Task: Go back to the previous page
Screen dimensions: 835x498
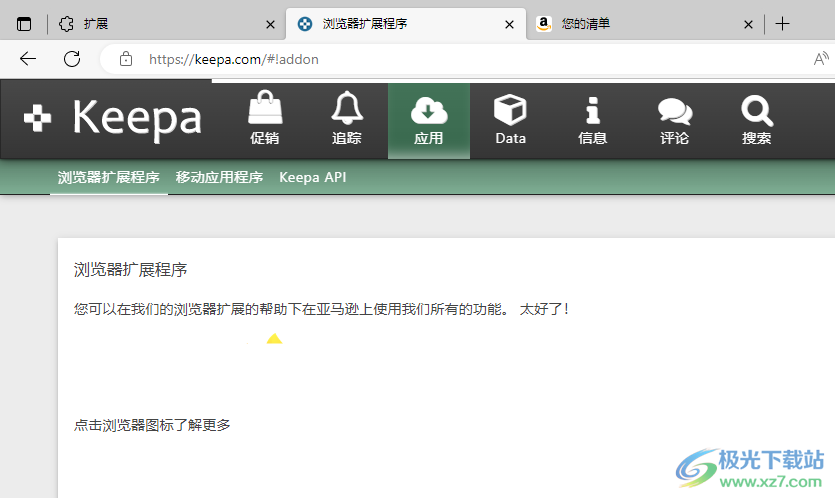Action: (x=28, y=59)
